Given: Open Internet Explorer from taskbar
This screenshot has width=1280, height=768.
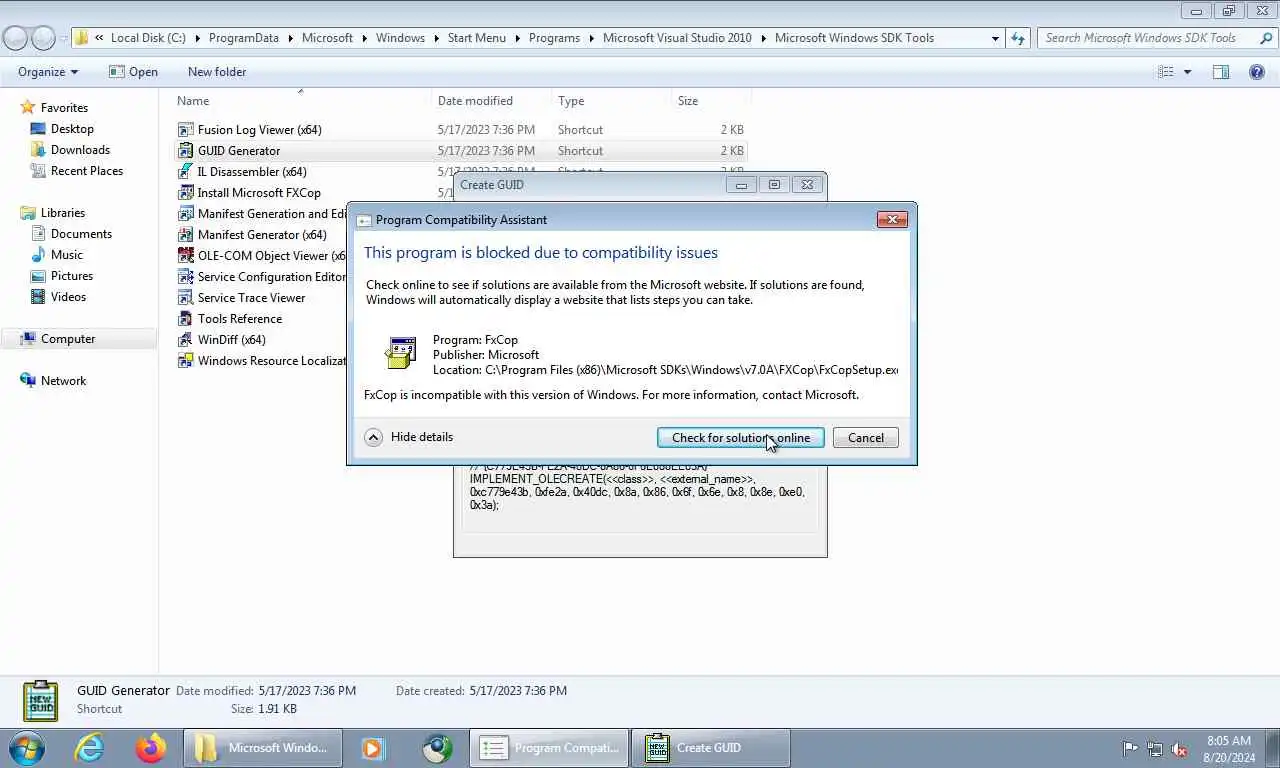Looking at the screenshot, I should coord(89,748).
